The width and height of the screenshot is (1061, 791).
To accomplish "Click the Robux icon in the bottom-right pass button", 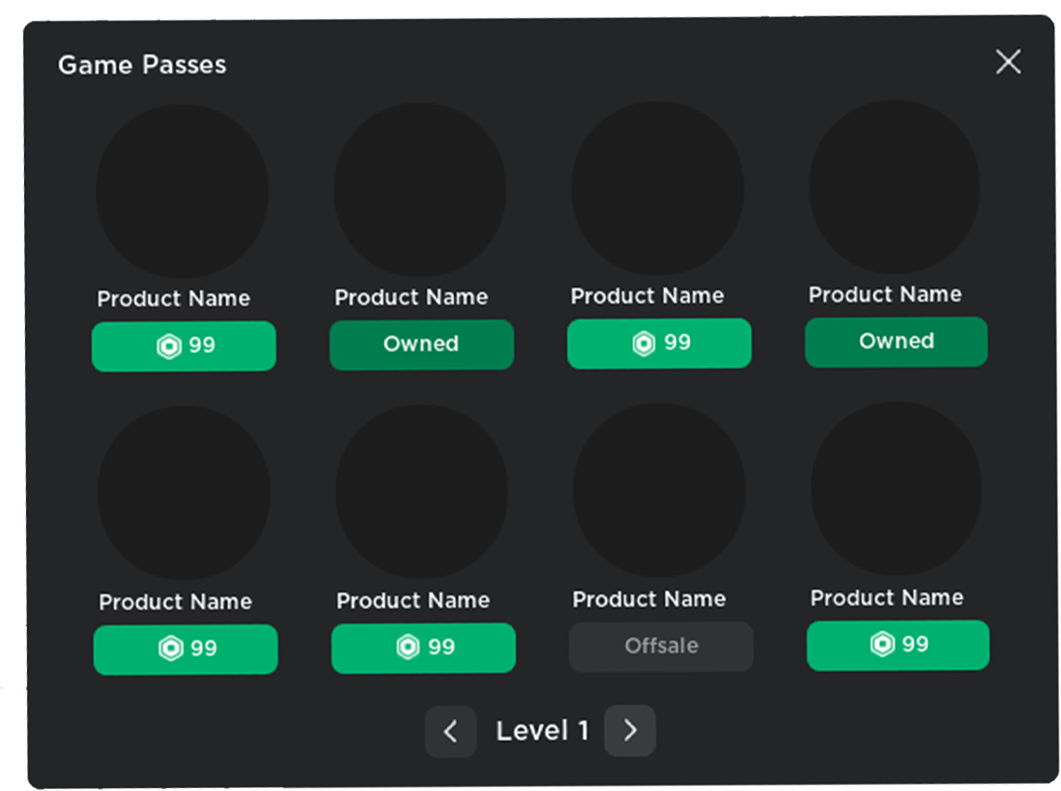I will pyautogui.click(x=882, y=645).
